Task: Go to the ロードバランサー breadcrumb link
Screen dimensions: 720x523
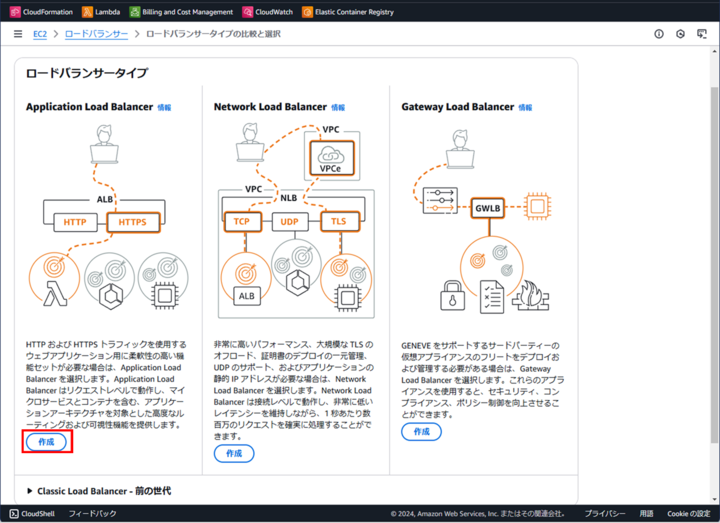Action: (96, 34)
